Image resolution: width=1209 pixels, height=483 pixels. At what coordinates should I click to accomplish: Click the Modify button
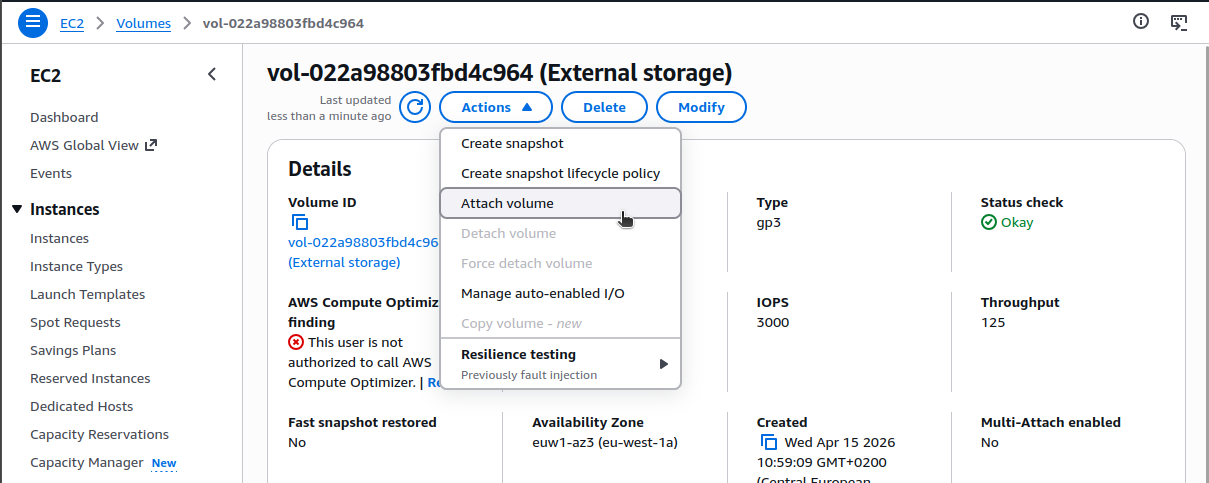[701, 107]
